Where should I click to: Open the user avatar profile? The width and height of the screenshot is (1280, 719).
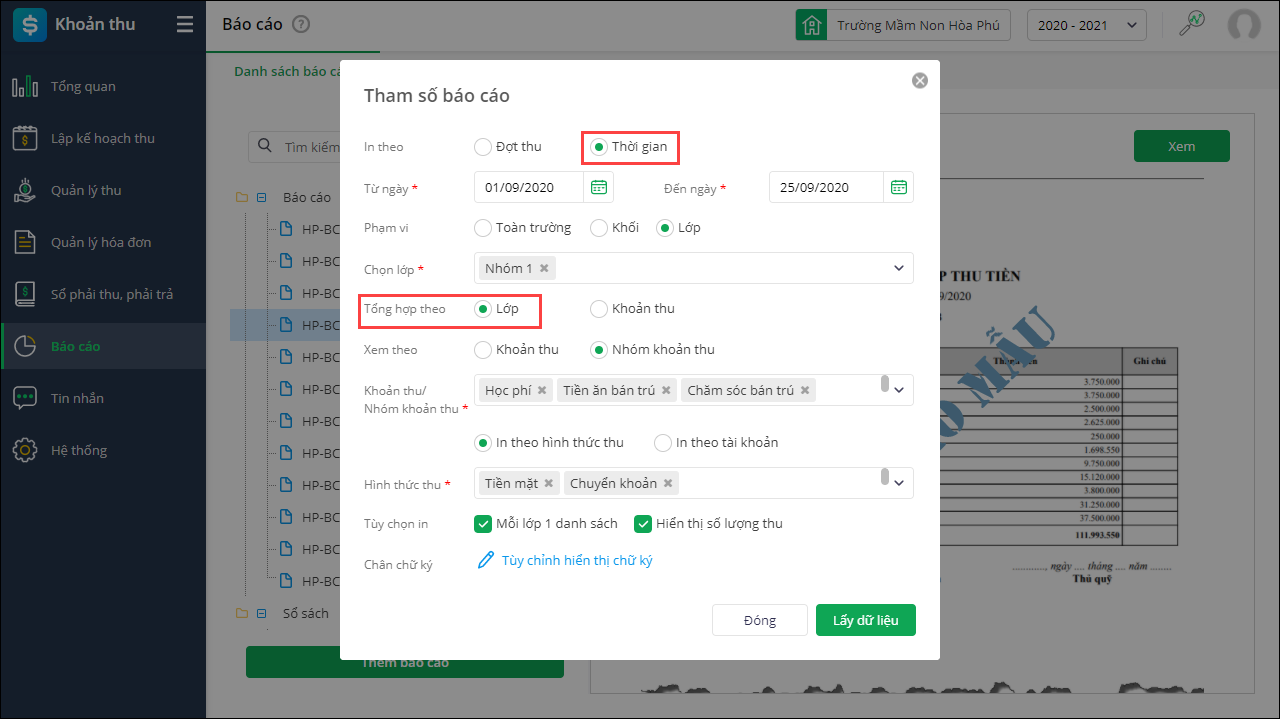tap(1244, 25)
